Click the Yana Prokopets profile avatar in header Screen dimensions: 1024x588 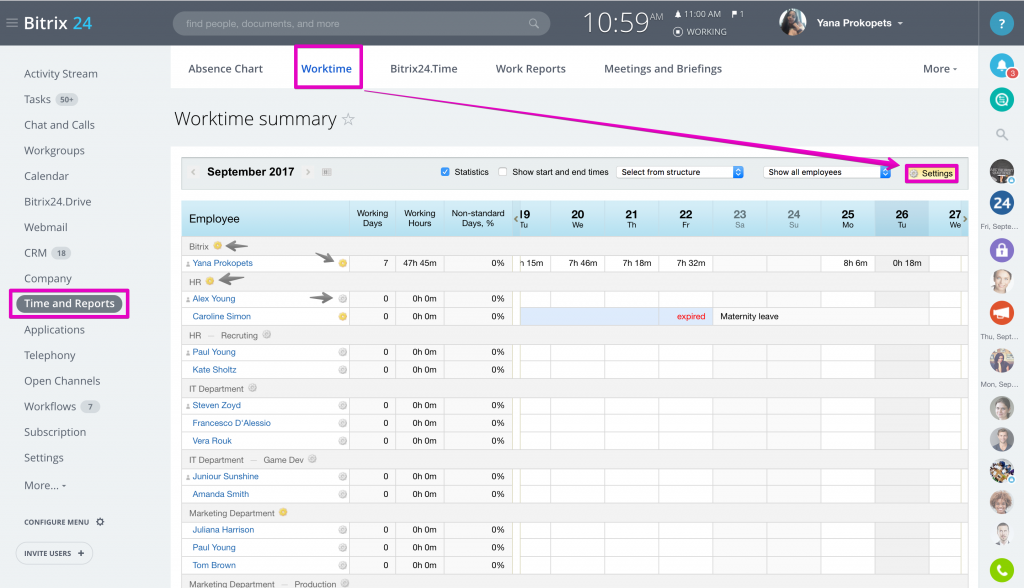tap(793, 23)
